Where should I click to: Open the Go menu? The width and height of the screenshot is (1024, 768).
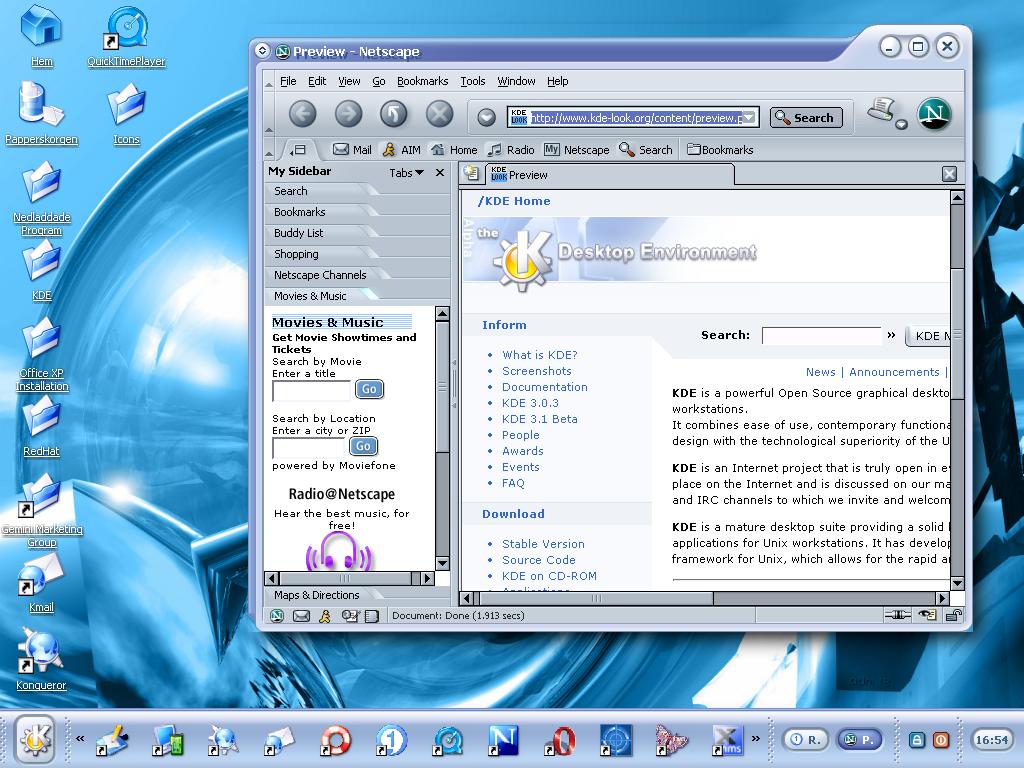point(379,81)
